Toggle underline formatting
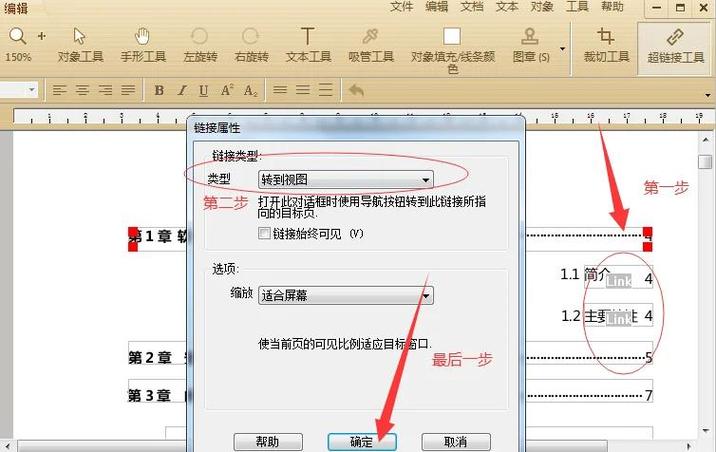 point(204,90)
